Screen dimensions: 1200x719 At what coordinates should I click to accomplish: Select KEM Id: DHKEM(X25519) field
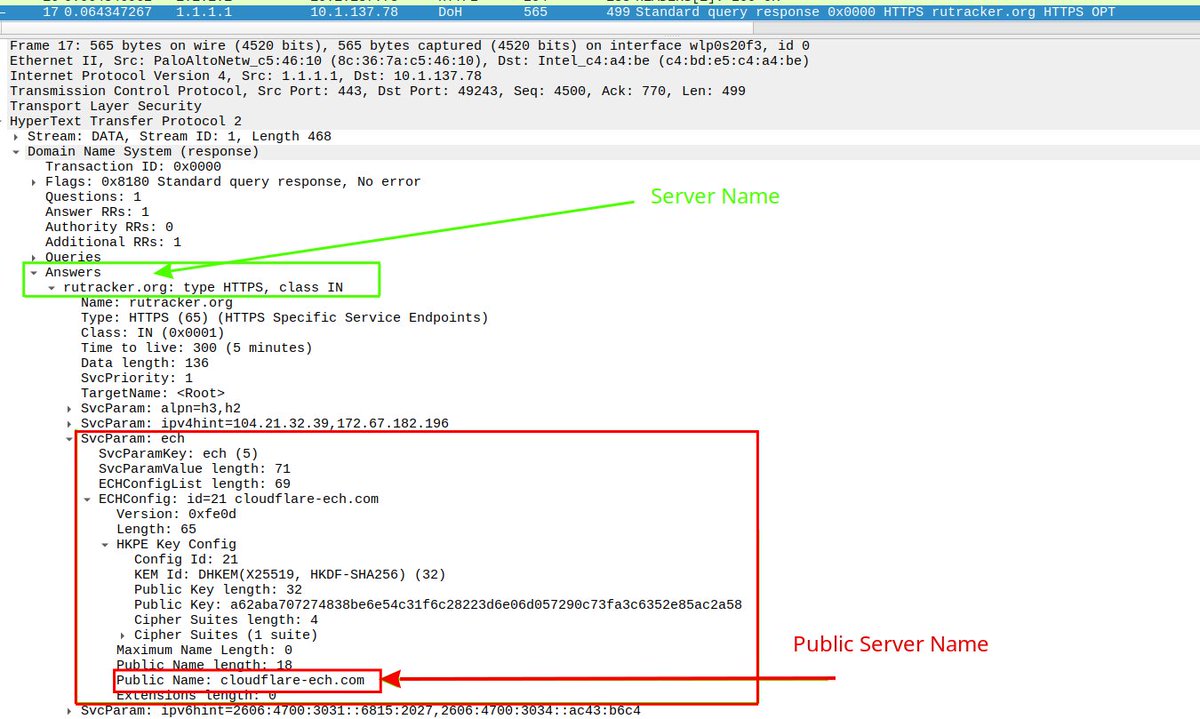[x=290, y=574]
